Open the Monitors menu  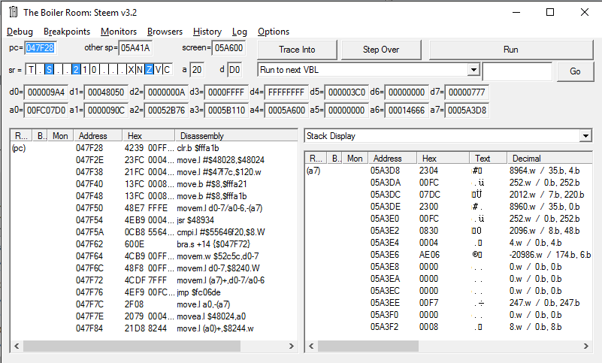(119, 31)
